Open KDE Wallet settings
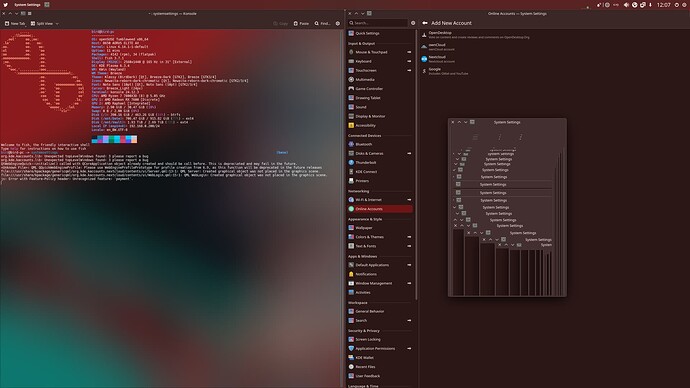This screenshot has height=388, width=690. click(x=380, y=358)
